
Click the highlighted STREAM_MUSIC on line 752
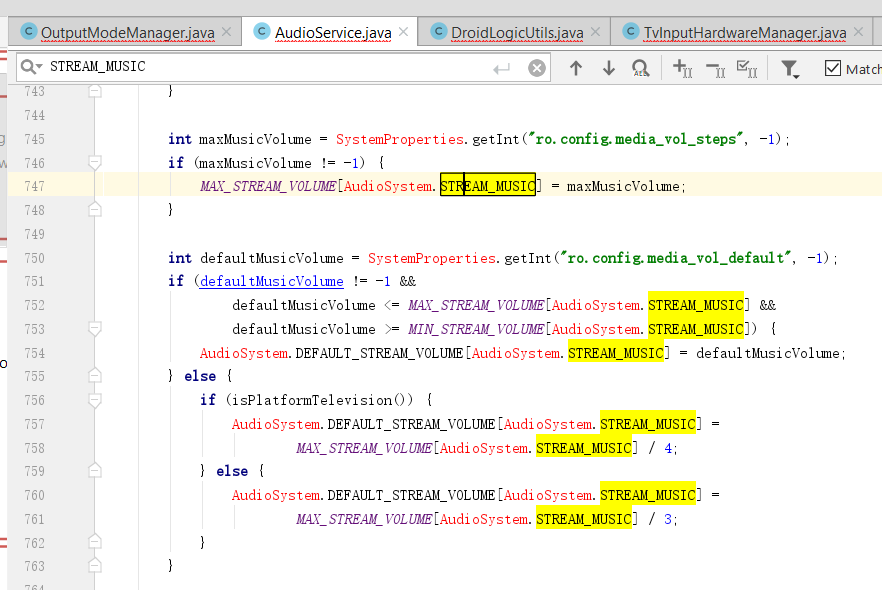pos(696,305)
